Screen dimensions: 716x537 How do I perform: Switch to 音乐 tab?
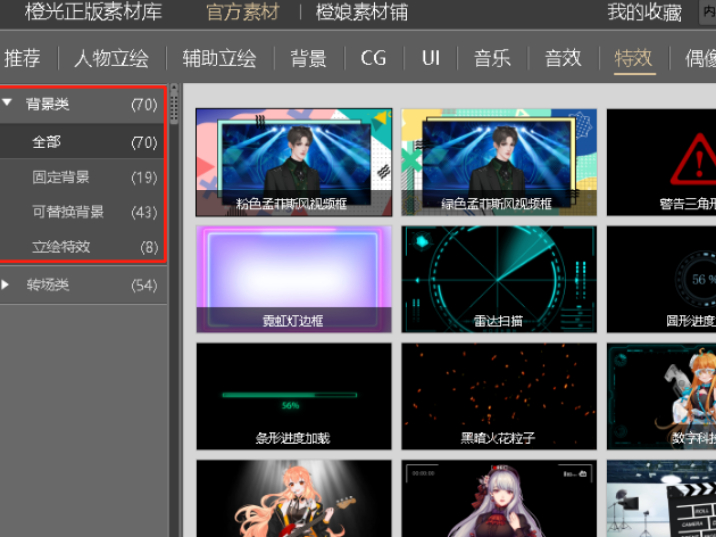pos(492,58)
